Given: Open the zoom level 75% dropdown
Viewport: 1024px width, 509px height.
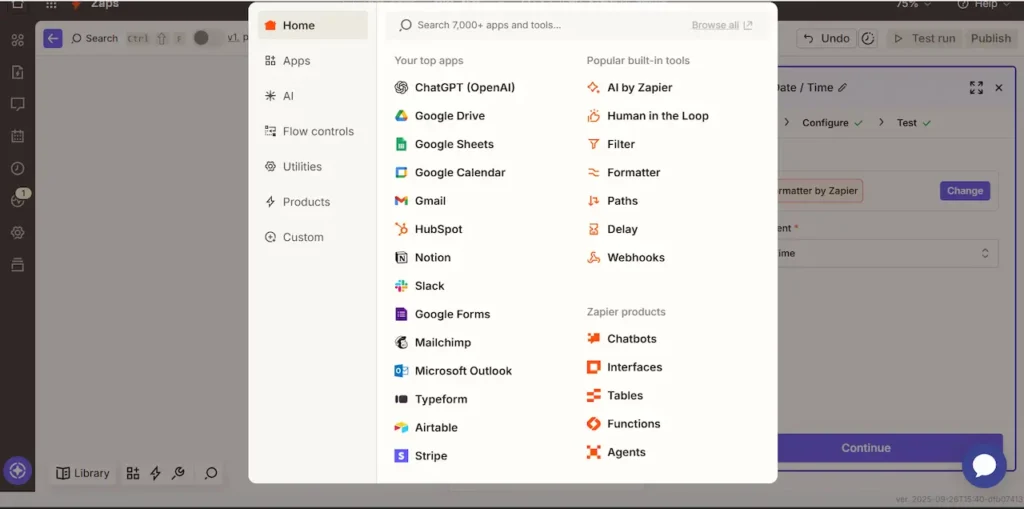Looking at the screenshot, I should point(915,4).
